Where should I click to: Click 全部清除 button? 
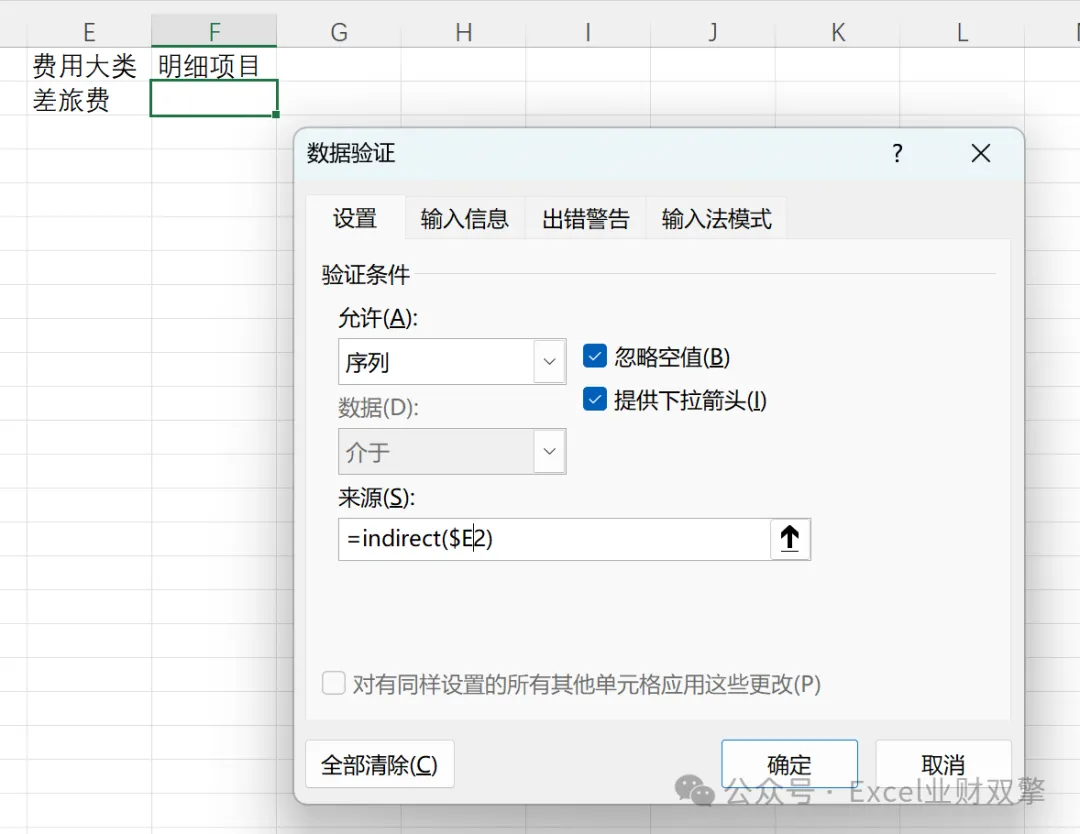(x=380, y=764)
